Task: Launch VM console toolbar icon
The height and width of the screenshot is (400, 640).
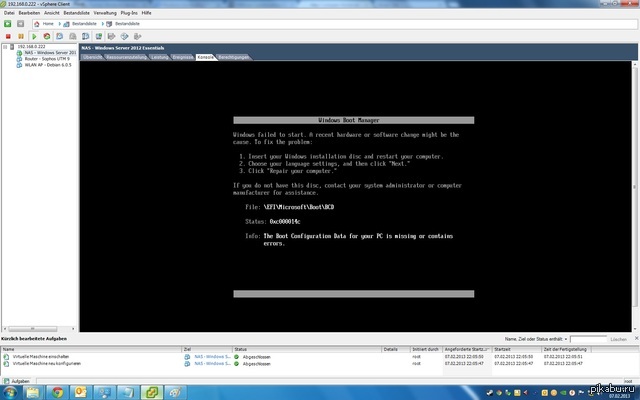Action: 98,36
